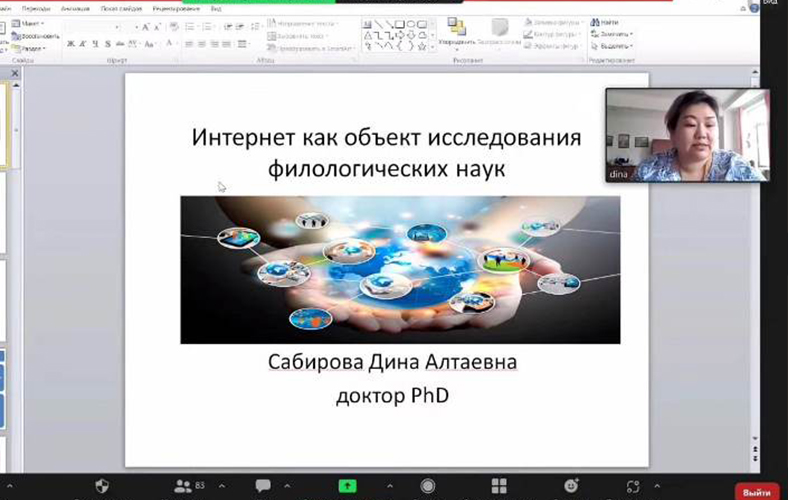Screen dimensions: 788x500
Task: Open the Zoom chat icon
Action: (263, 486)
